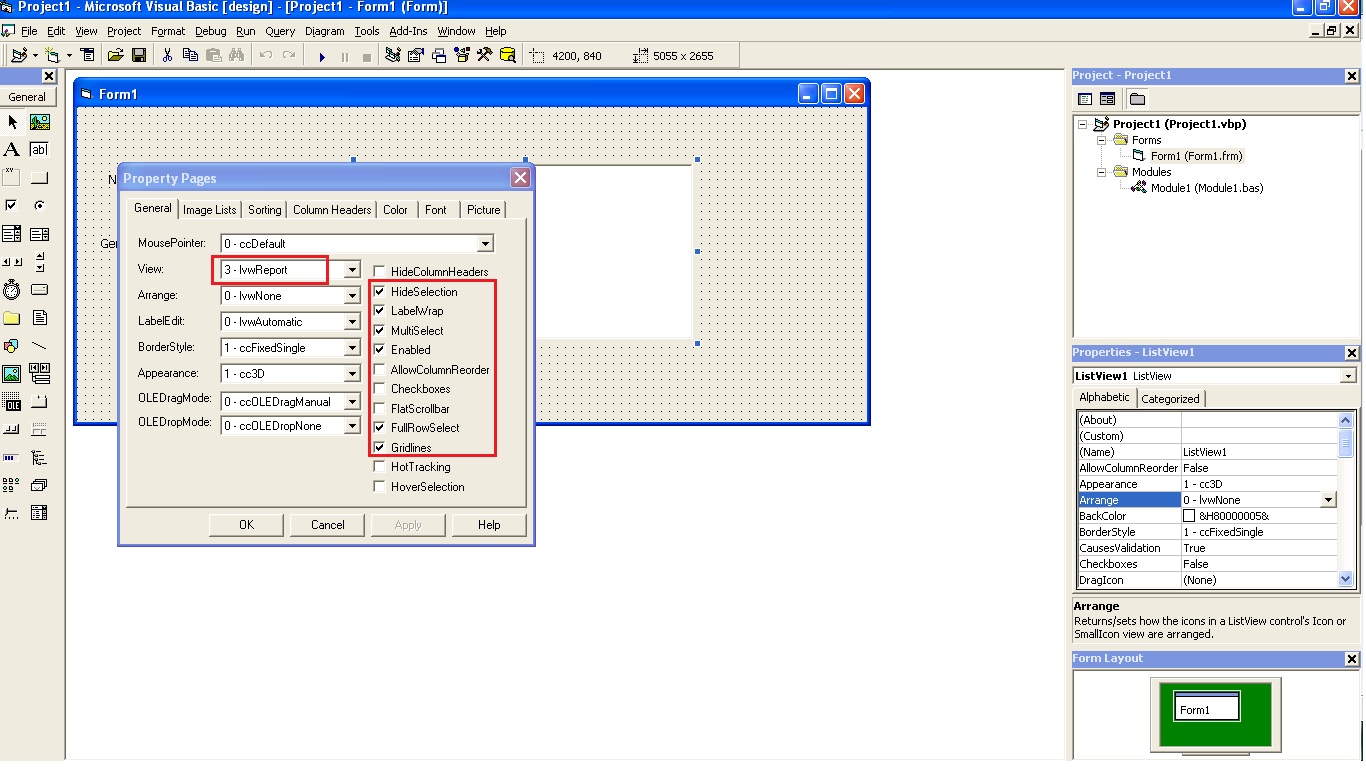Open the Appearance dropdown in Property Pages
Viewport: 1366px width, 768px height.
click(x=351, y=374)
